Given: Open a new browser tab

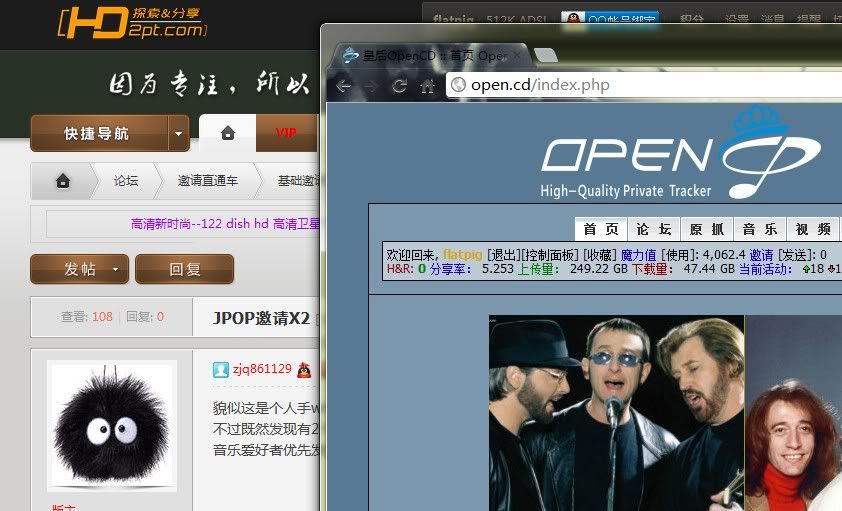Looking at the screenshot, I should [x=546, y=55].
